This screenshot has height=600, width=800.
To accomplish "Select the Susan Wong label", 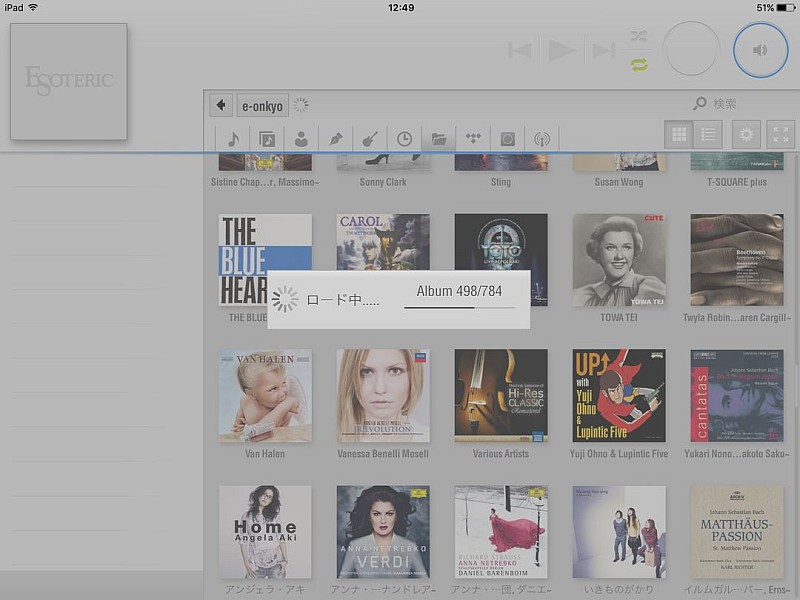I will point(618,182).
